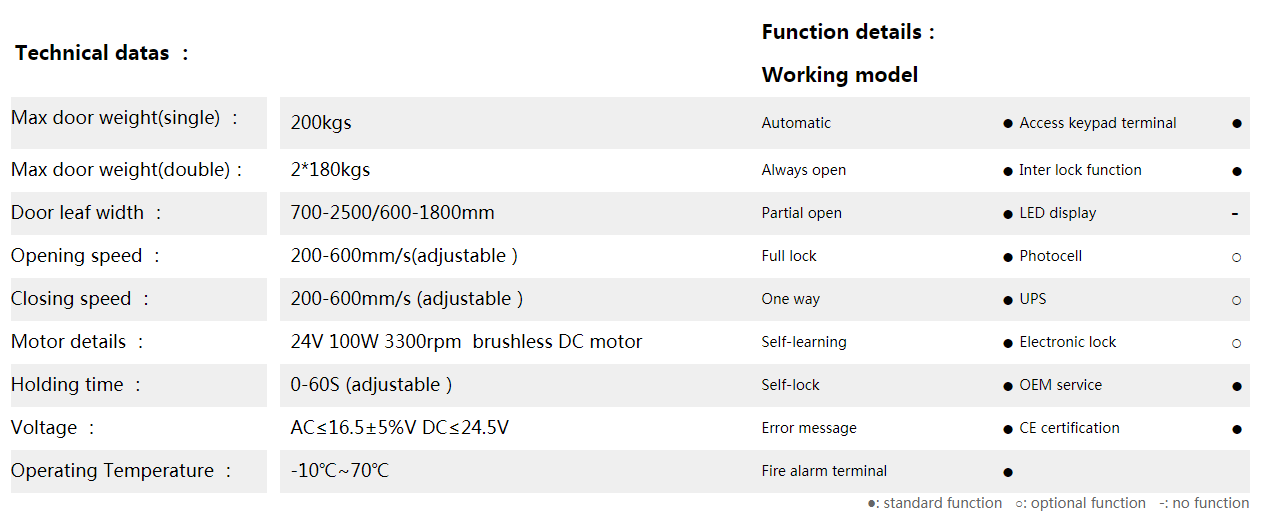Click the optional function legend text
The height and width of the screenshot is (519, 1262).
tap(1087, 503)
